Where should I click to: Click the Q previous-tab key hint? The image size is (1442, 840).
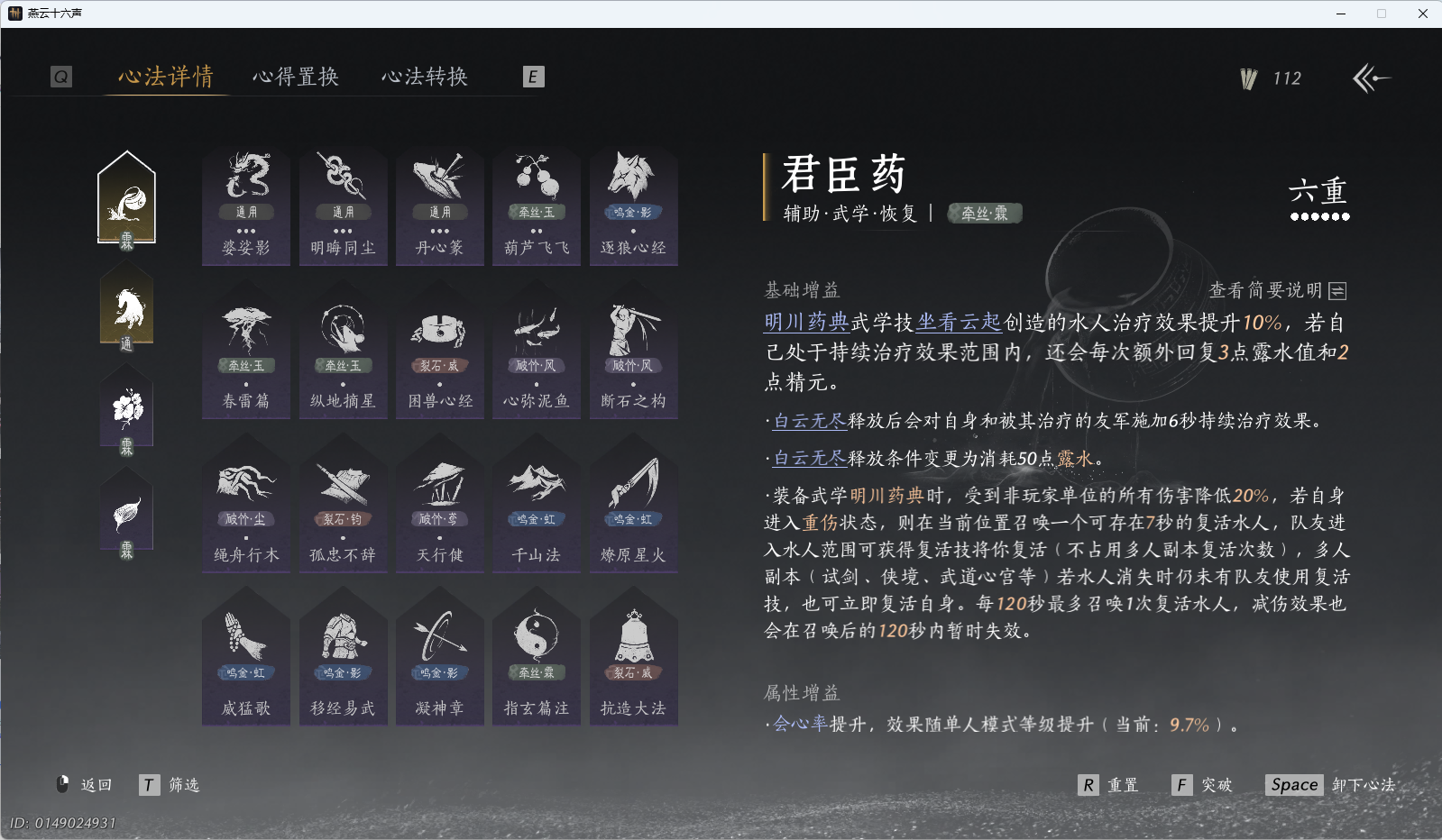(61, 77)
